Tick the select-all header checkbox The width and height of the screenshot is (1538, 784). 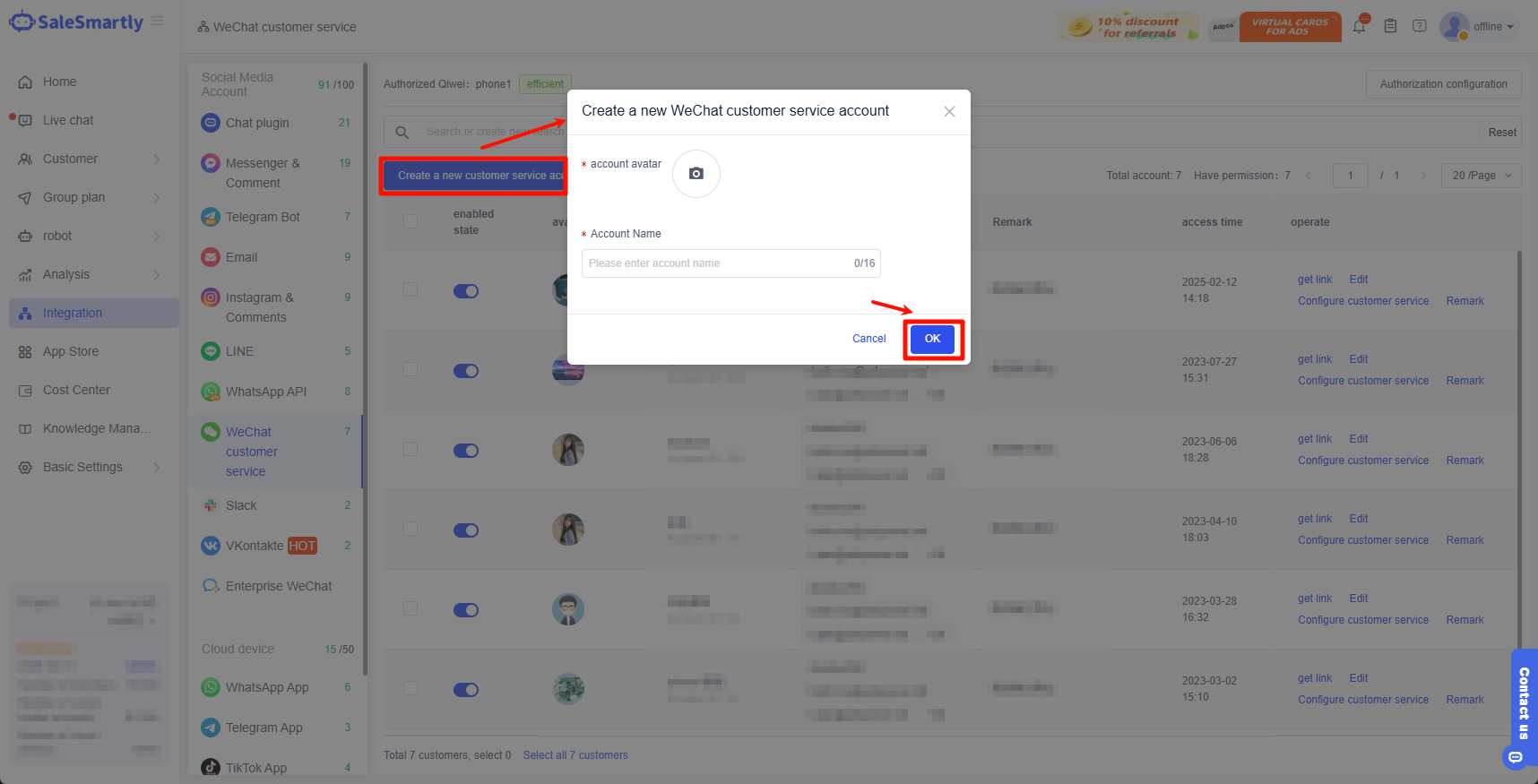tap(410, 221)
